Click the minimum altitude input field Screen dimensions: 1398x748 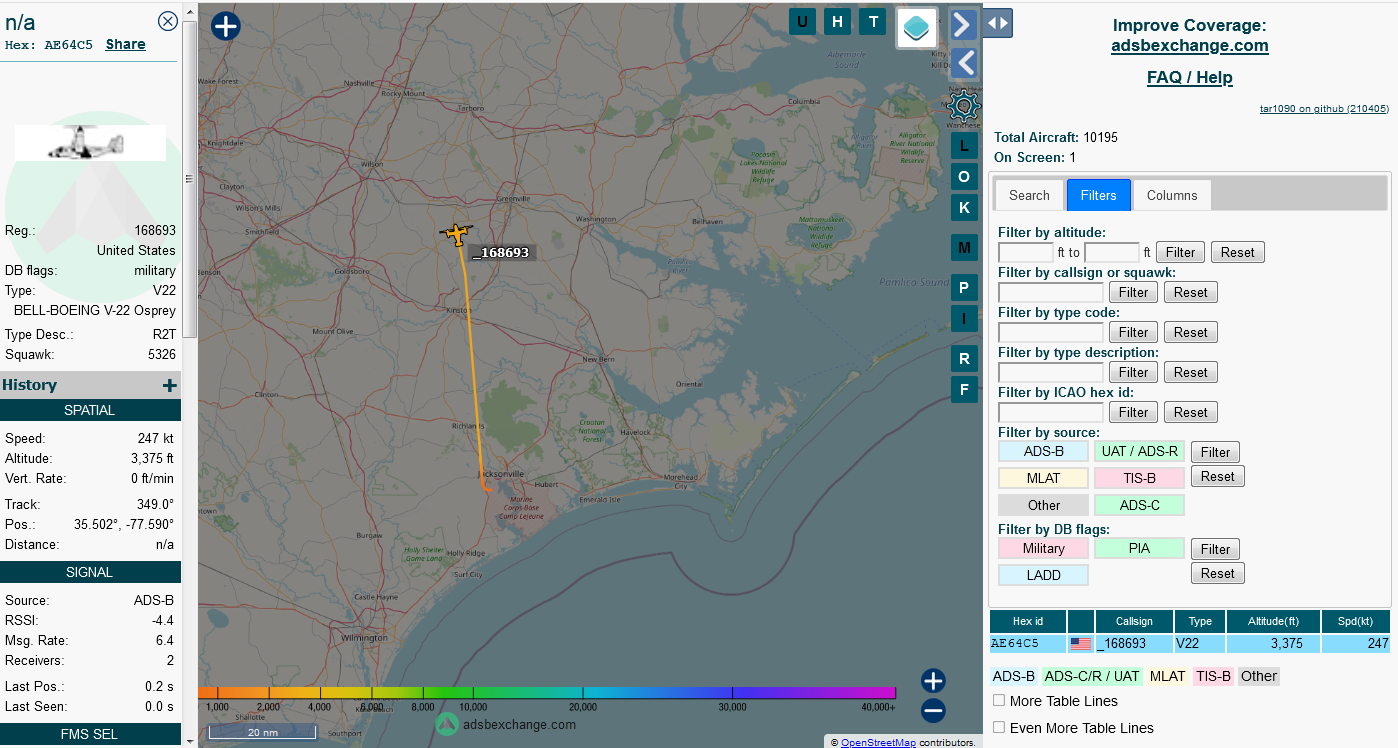tap(1026, 252)
